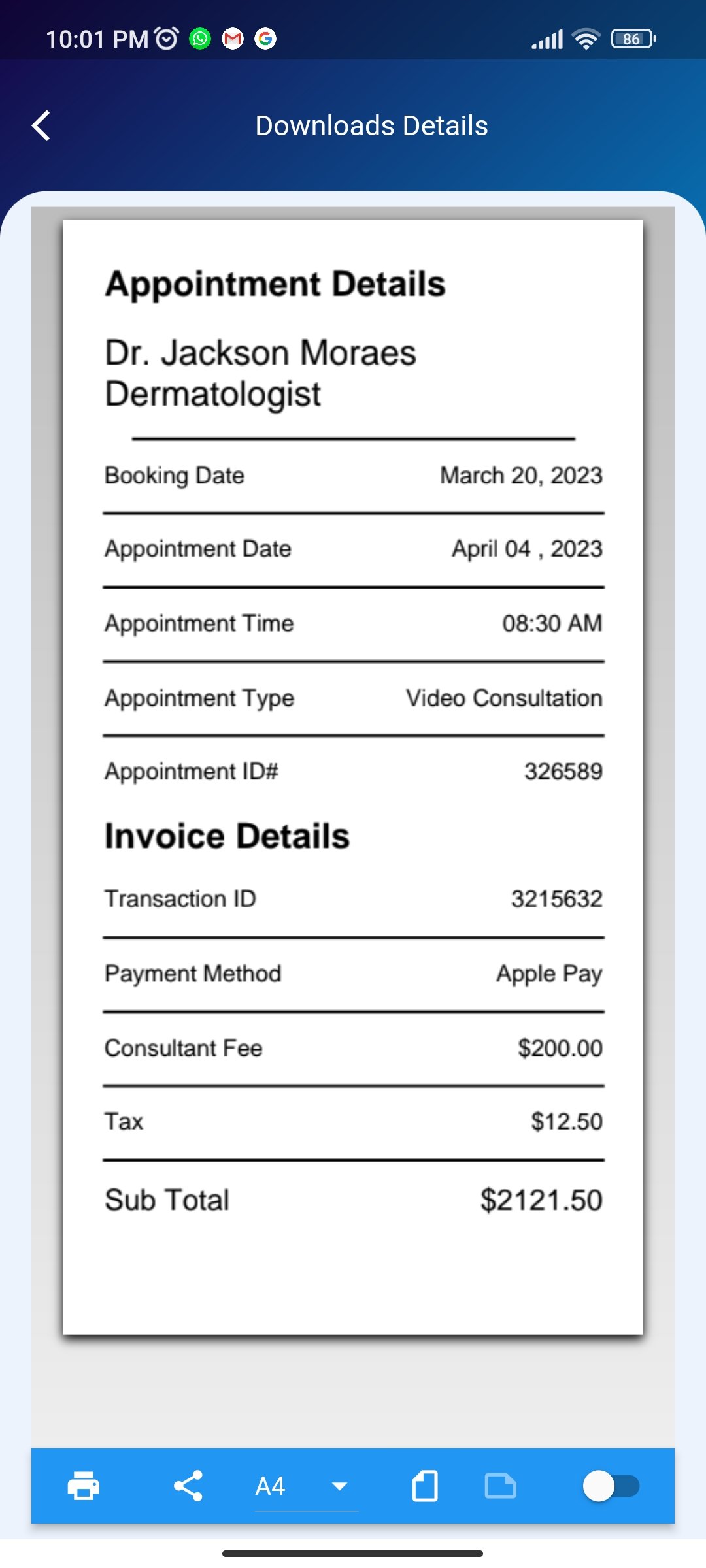Tap the alarm icon in status bar

point(167,39)
